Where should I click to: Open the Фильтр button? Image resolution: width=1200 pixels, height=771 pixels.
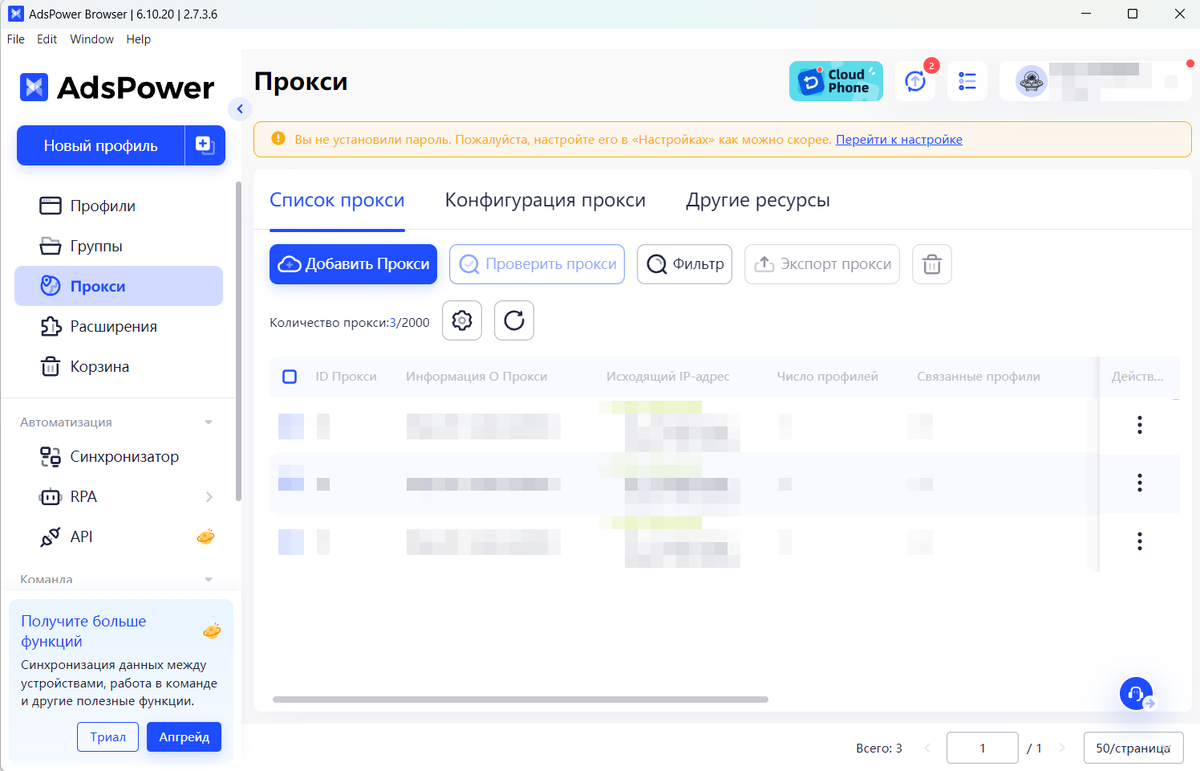click(x=685, y=264)
